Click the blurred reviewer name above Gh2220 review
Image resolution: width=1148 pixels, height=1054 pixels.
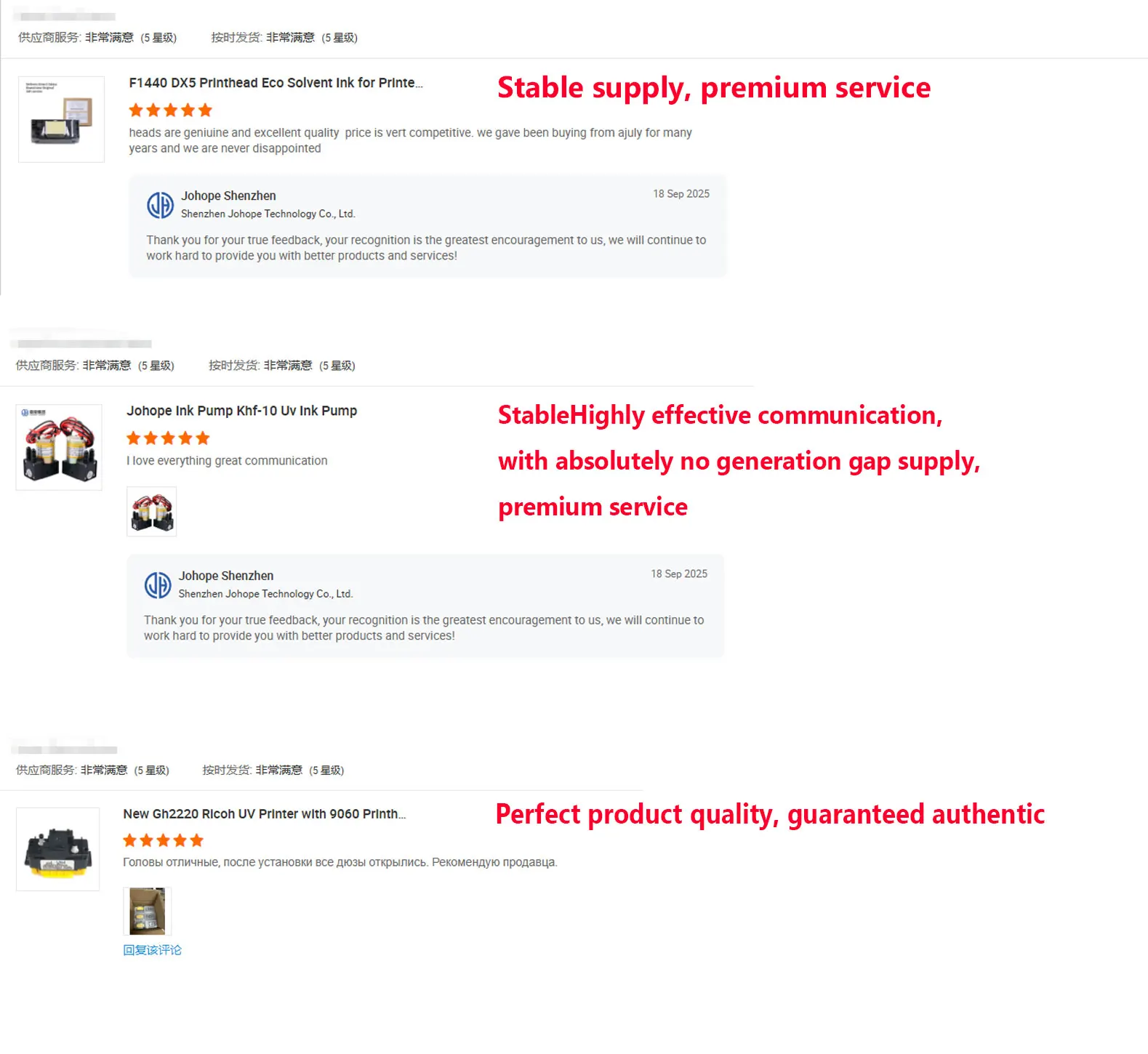click(67, 749)
